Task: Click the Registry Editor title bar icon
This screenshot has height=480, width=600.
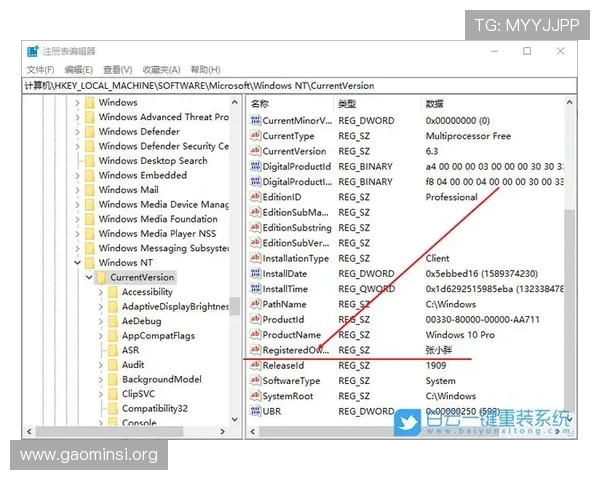Action: pyautogui.click(x=33, y=51)
